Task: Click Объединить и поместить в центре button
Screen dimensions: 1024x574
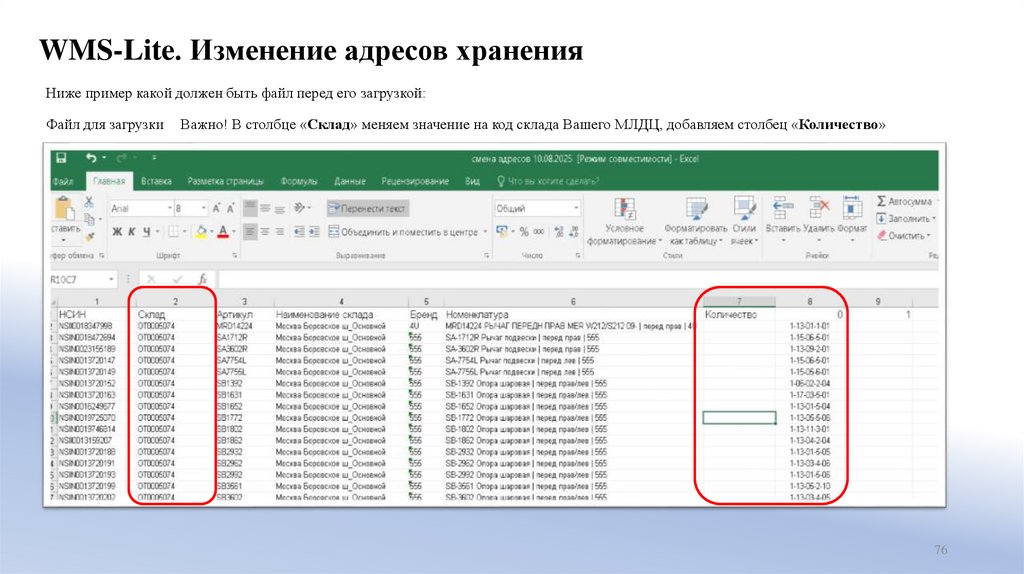Action: coord(403,232)
